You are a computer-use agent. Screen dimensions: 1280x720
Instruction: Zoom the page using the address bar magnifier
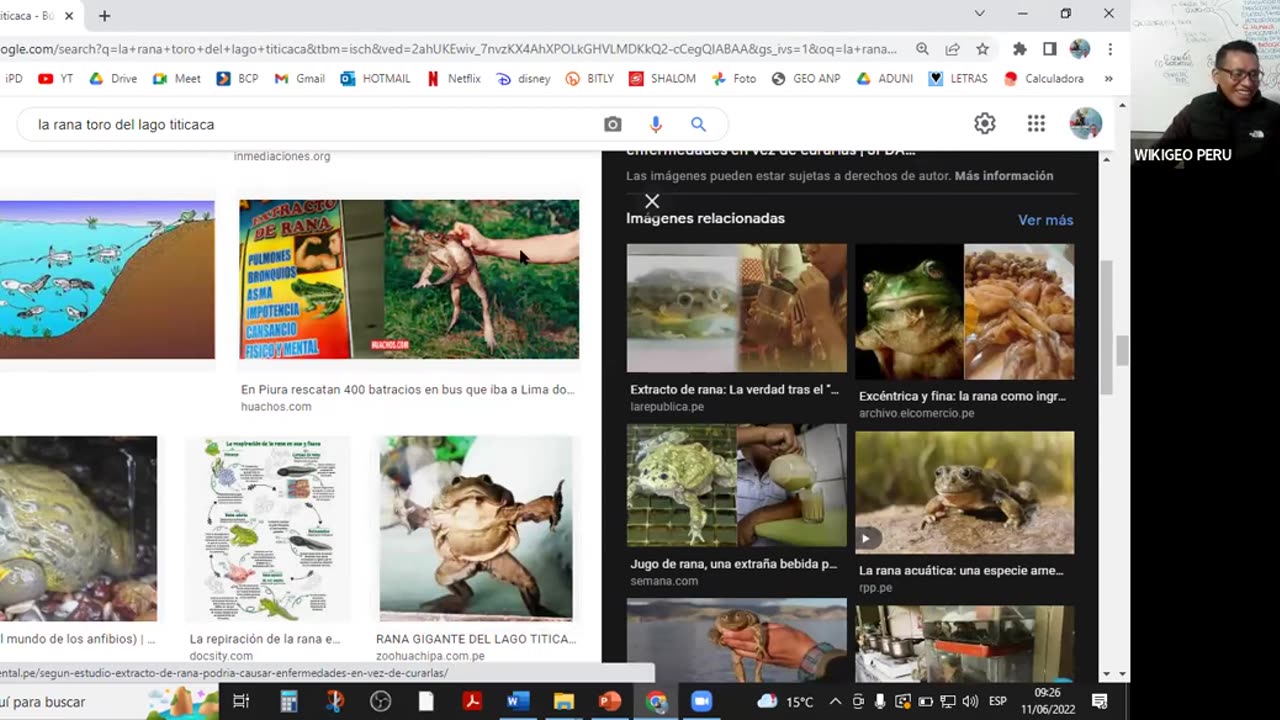click(x=922, y=49)
